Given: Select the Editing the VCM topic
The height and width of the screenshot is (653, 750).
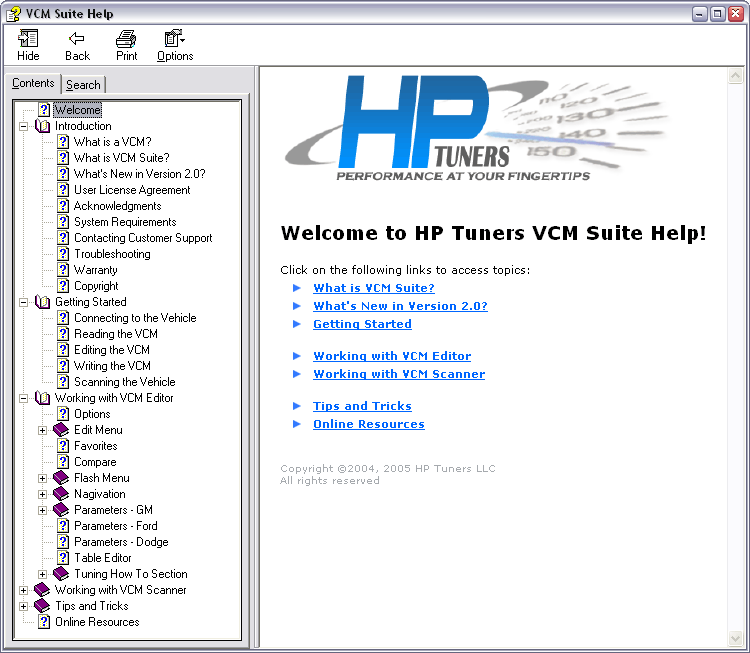Looking at the screenshot, I should (111, 350).
